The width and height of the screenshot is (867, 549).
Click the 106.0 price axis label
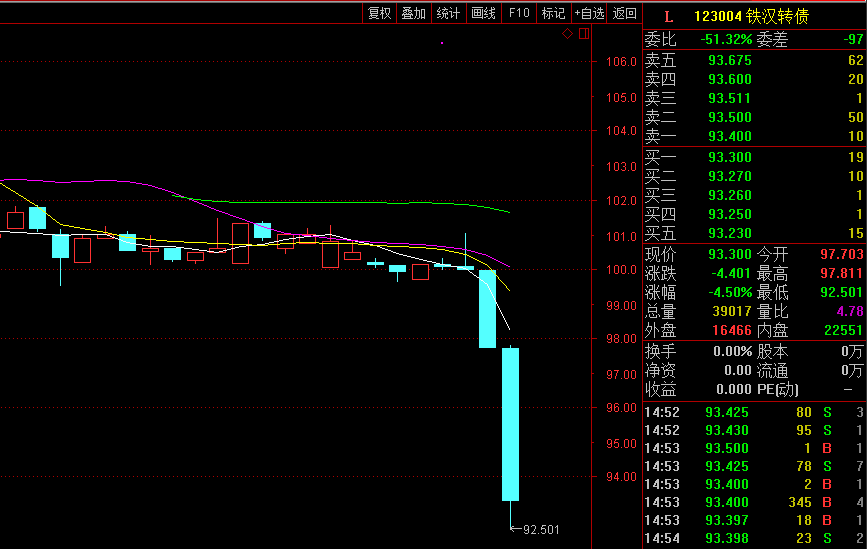pos(621,62)
